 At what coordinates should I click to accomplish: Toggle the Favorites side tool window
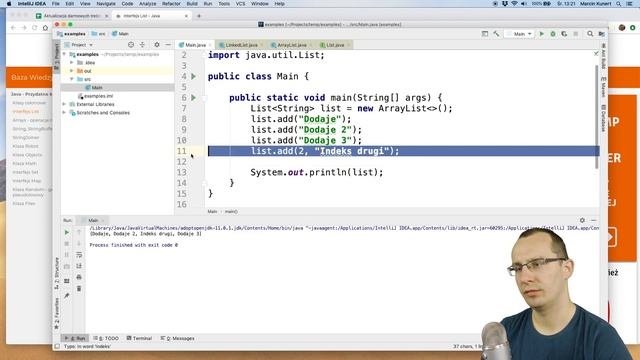pyautogui.click(x=57, y=313)
